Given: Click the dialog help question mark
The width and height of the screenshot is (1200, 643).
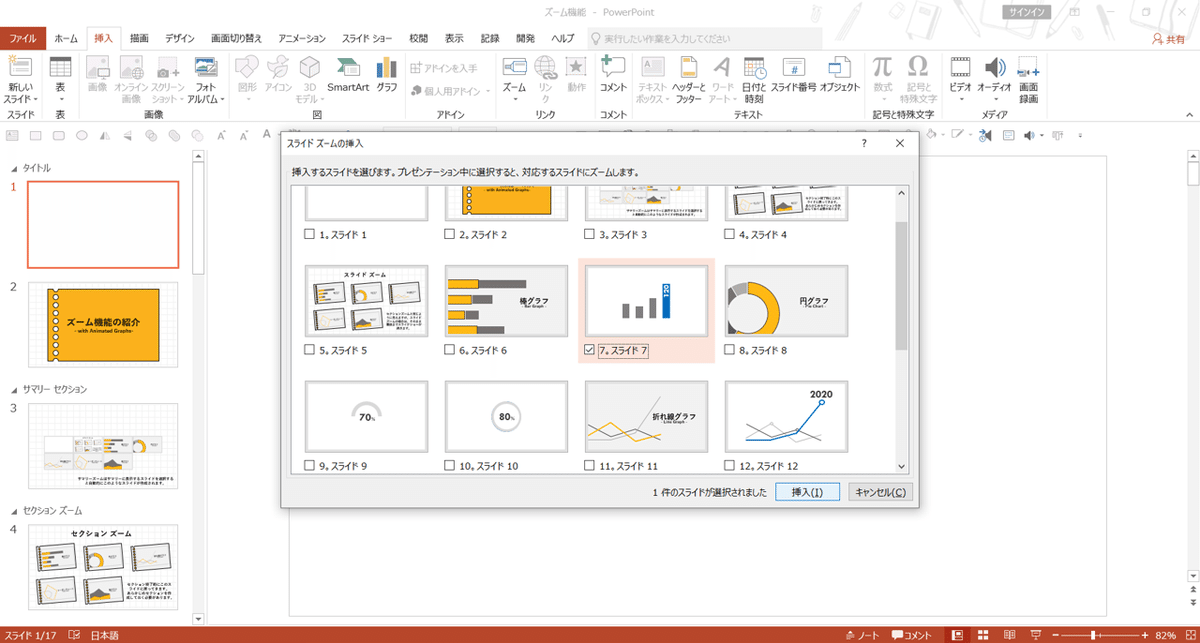Looking at the screenshot, I should click(864, 144).
